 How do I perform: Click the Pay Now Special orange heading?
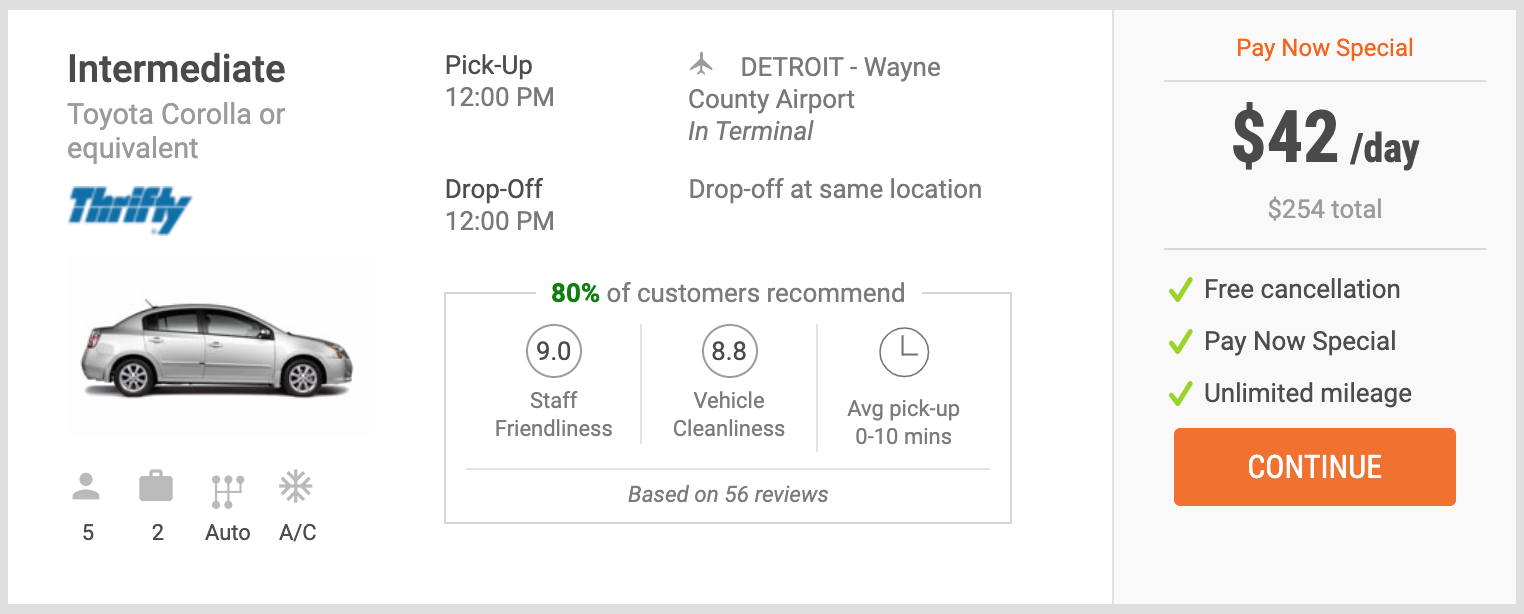click(1325, 48)
